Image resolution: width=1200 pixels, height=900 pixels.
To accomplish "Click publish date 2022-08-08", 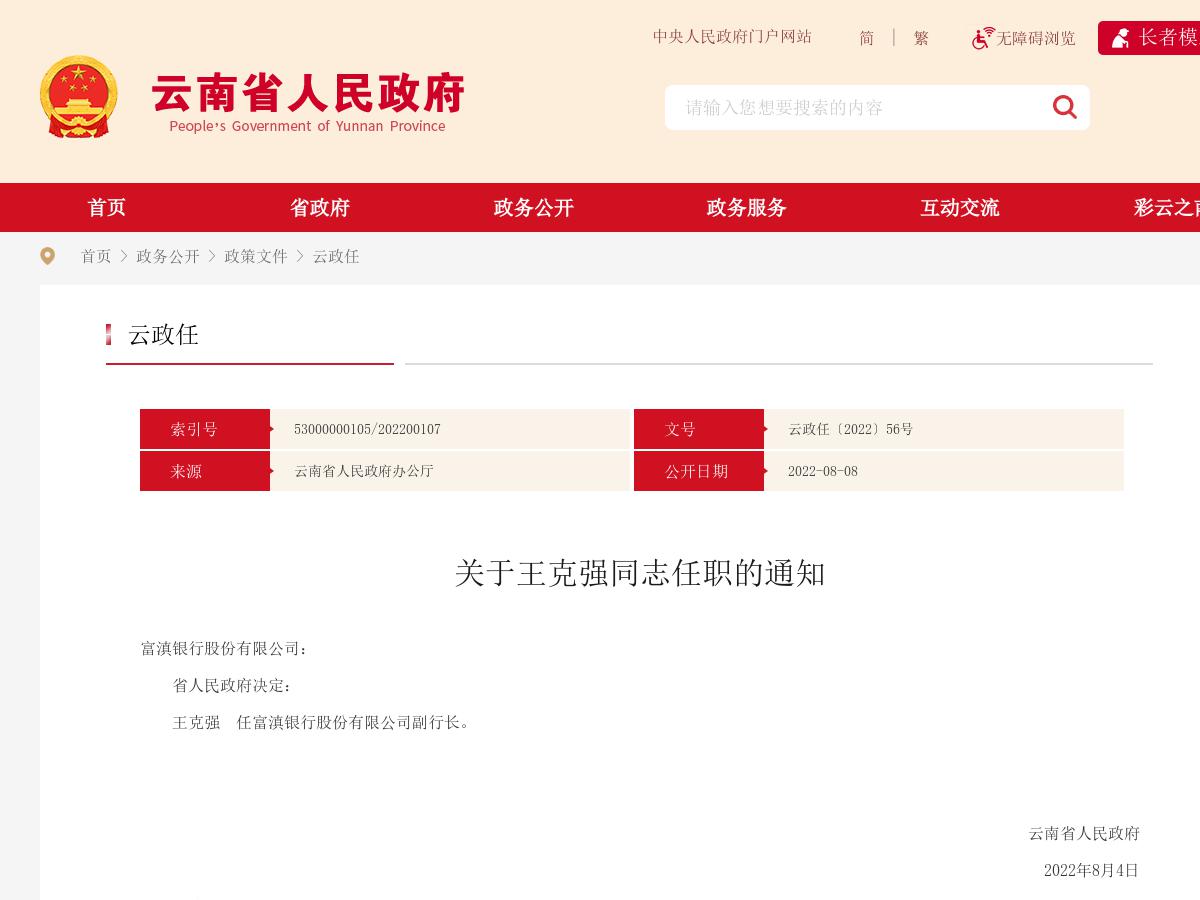I will (x=823, y=471).
